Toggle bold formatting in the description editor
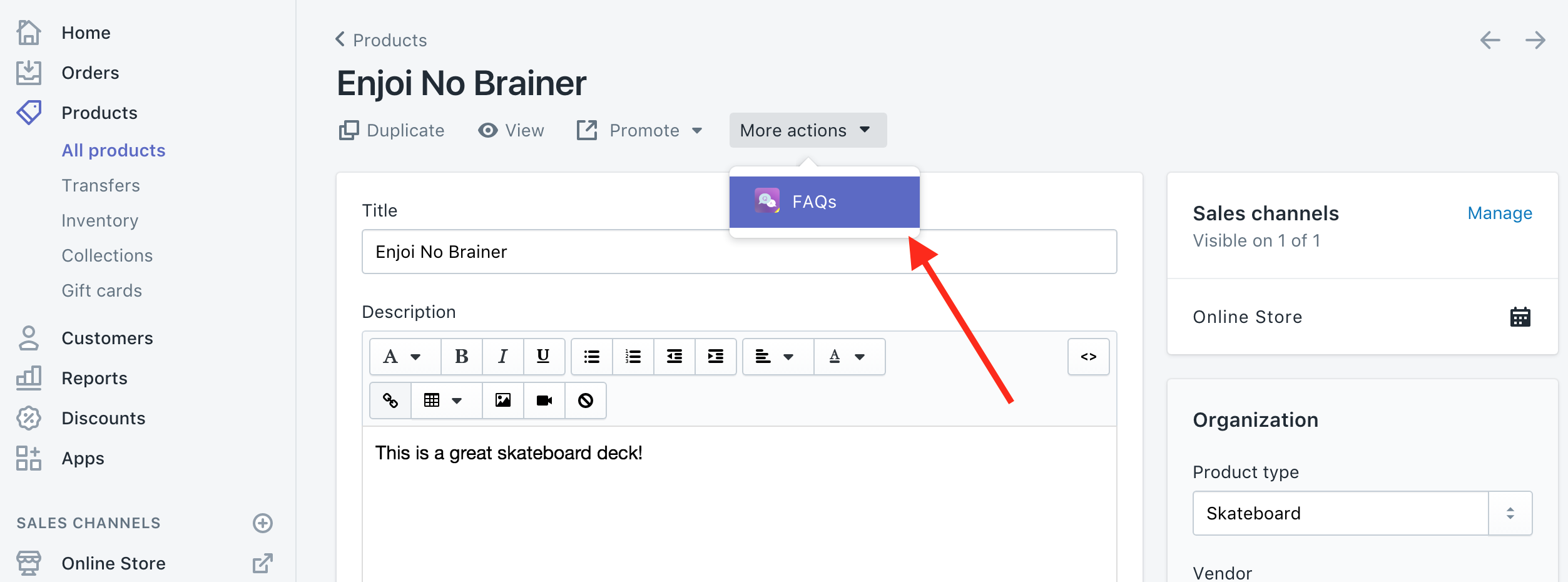Viewport: 1568px width, 582px height. coord(461,357)
